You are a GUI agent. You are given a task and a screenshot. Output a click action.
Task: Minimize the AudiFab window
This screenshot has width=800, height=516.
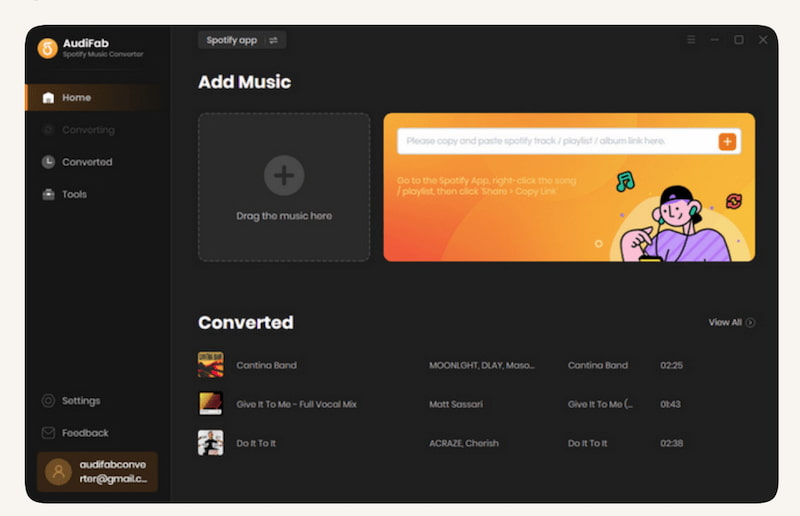tap(715, 40)
